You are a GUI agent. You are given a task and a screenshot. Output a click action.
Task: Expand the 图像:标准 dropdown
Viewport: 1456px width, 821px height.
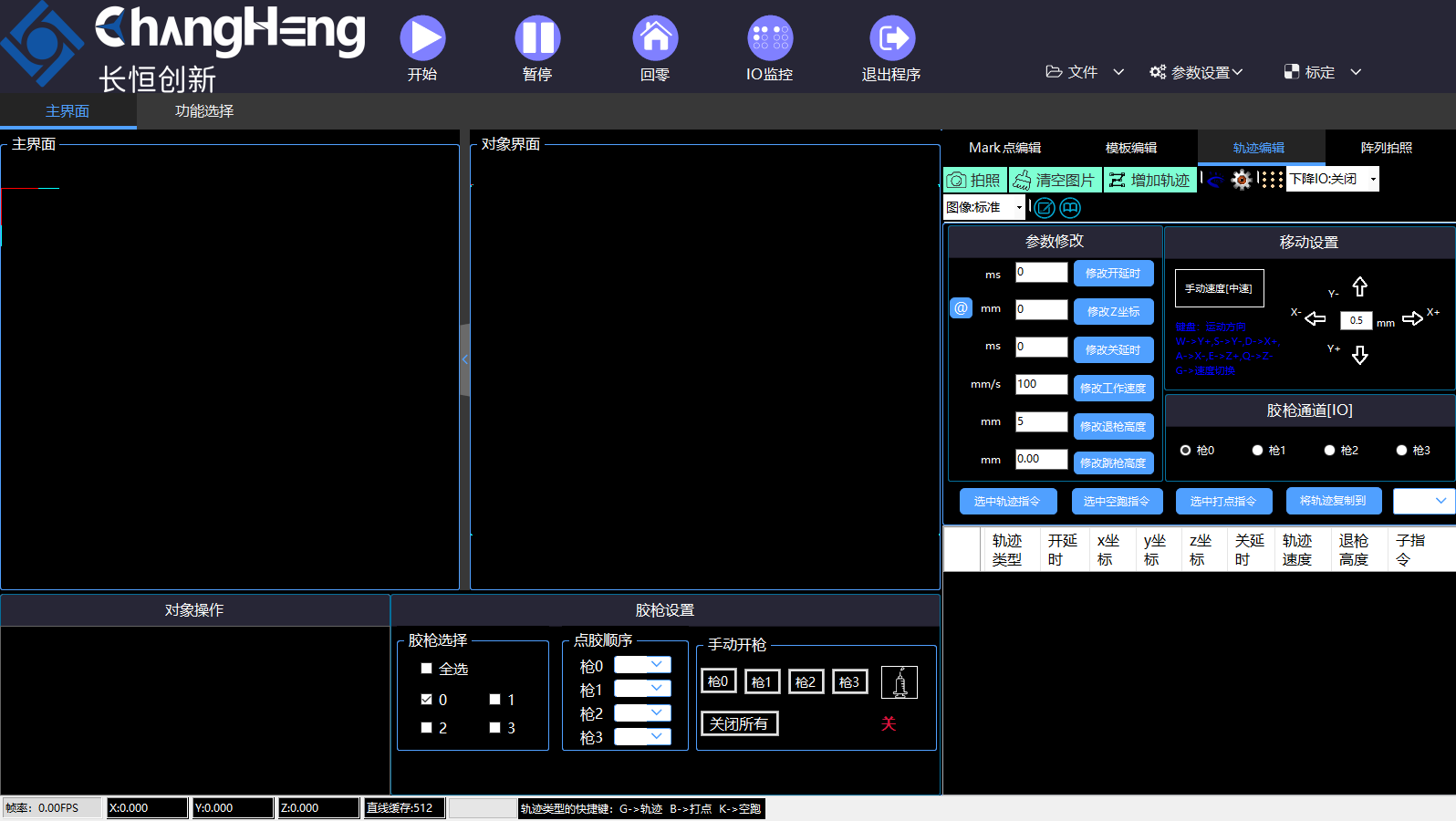point(983,207)
